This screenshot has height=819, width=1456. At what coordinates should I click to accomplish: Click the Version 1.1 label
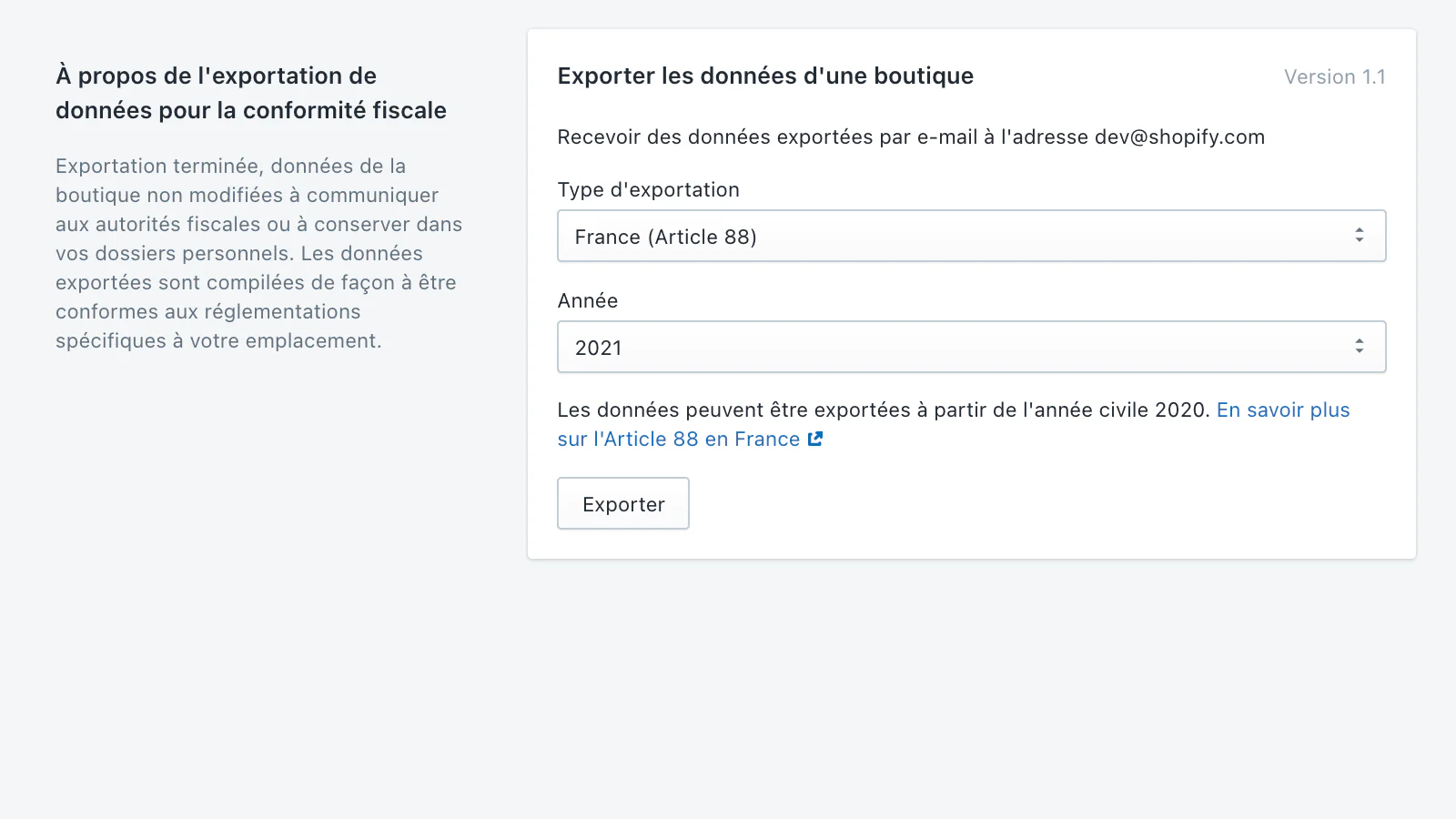click(x=1334, y=76)
